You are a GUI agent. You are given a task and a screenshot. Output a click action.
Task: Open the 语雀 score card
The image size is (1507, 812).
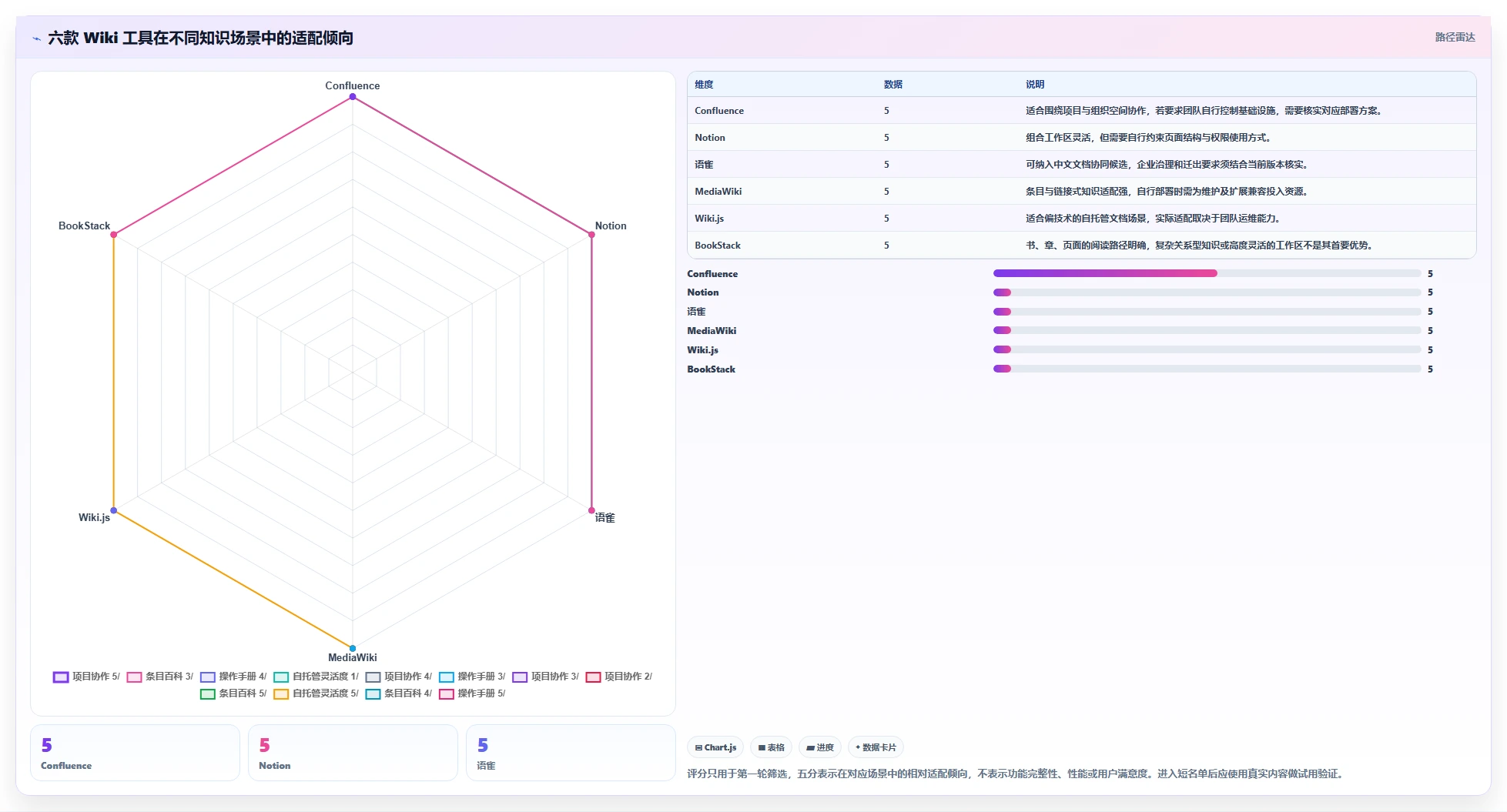coord(571,753)
